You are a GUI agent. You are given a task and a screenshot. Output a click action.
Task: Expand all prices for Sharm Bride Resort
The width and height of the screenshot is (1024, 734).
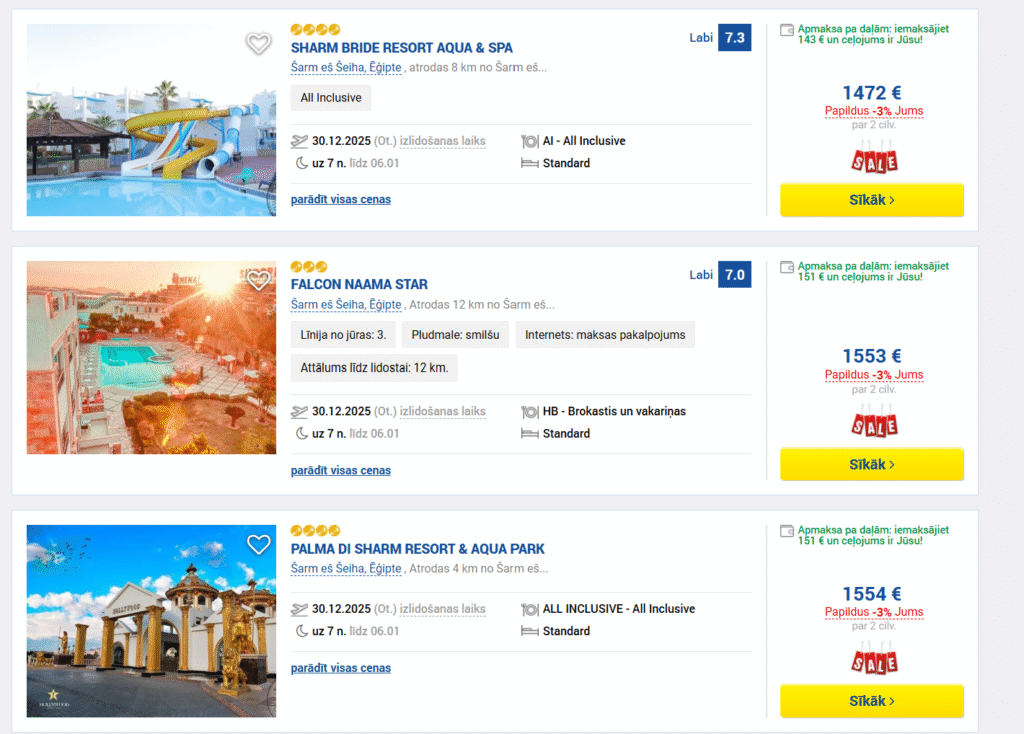pos(340,199)
